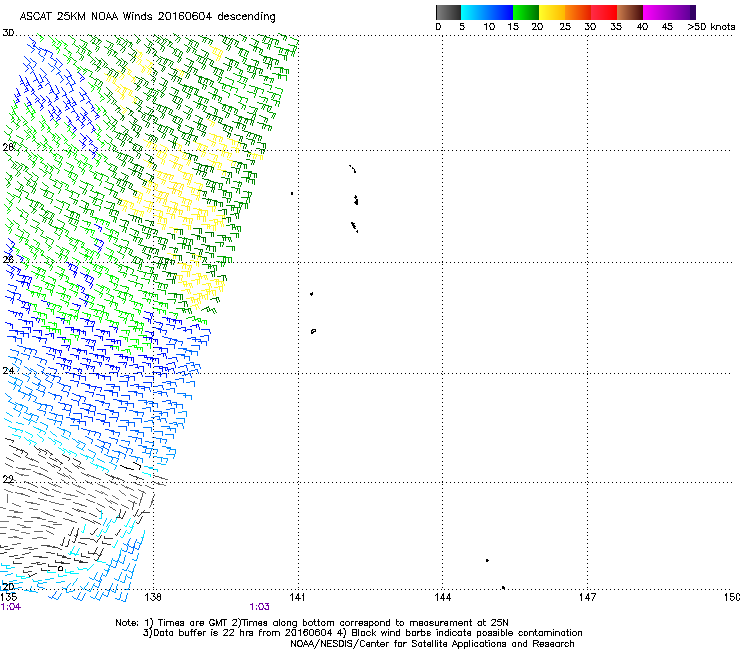740x650 pixels.
Task: Click the latitude label '22'
Action: pyautogui.click(x=8, y=479)
